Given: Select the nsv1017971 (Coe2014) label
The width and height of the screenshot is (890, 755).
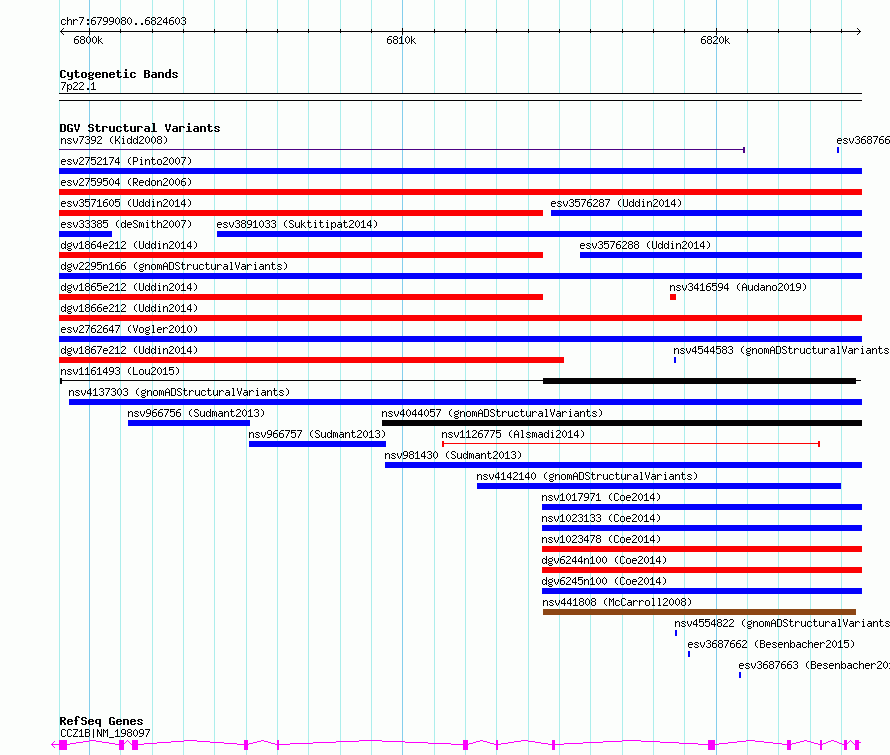Looking at the screenshot, I should pos(601,497).
